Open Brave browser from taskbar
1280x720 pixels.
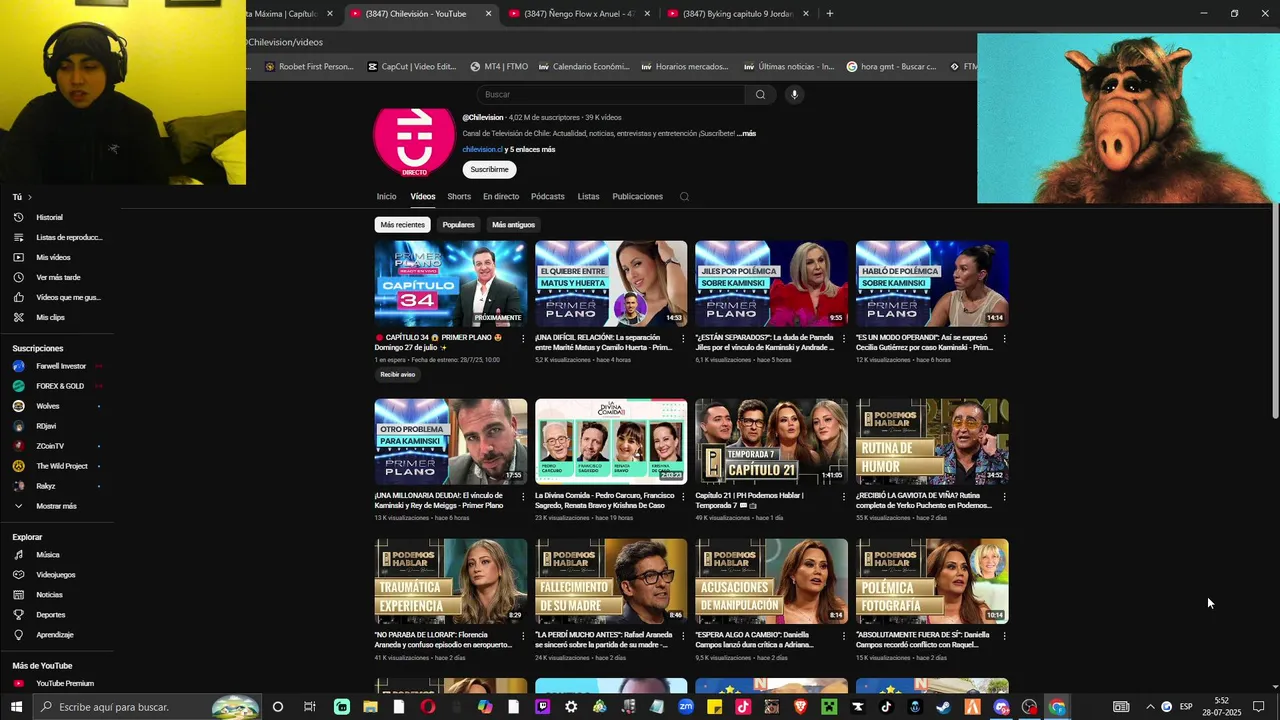[799, 707]
